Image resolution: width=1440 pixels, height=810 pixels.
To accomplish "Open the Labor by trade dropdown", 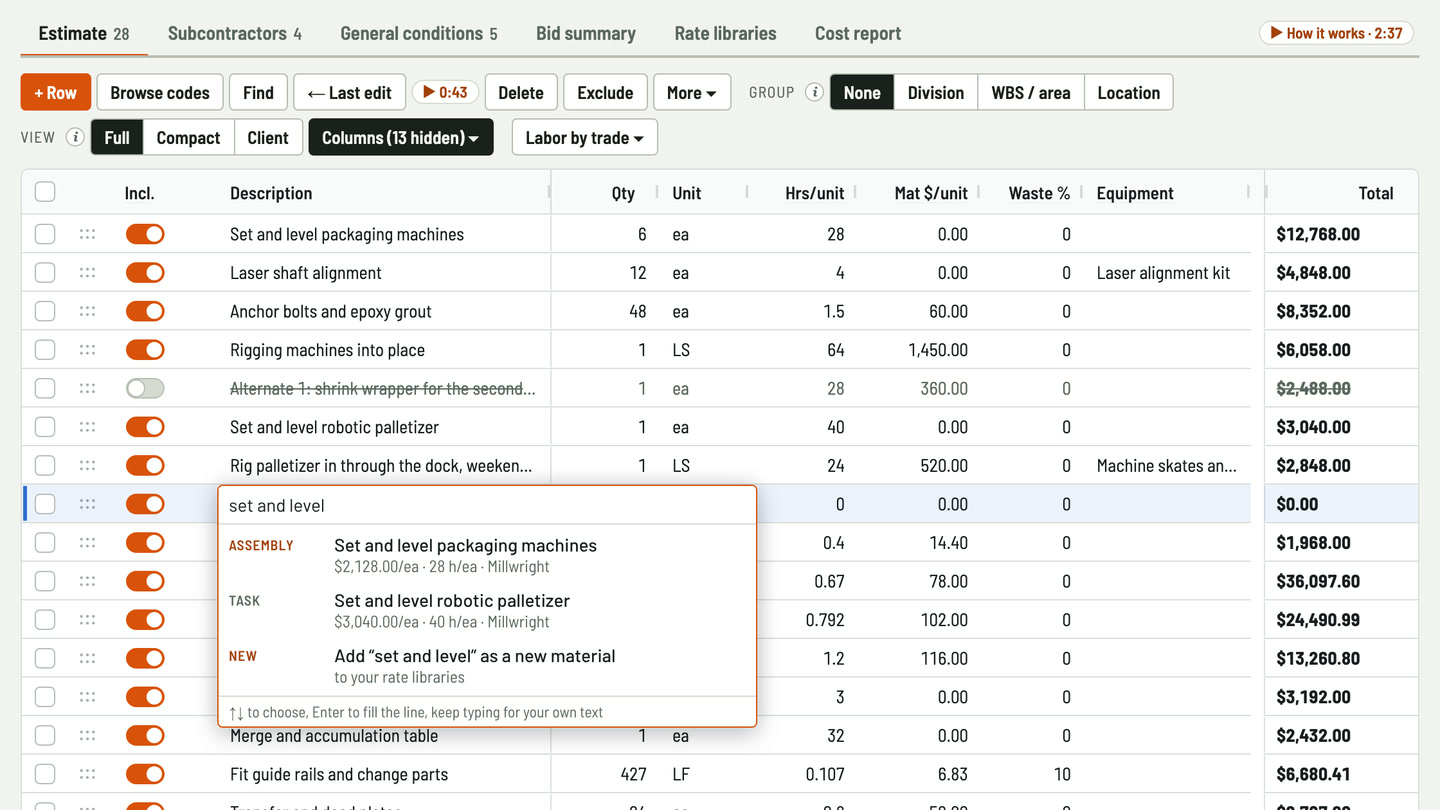I will 585,137.
